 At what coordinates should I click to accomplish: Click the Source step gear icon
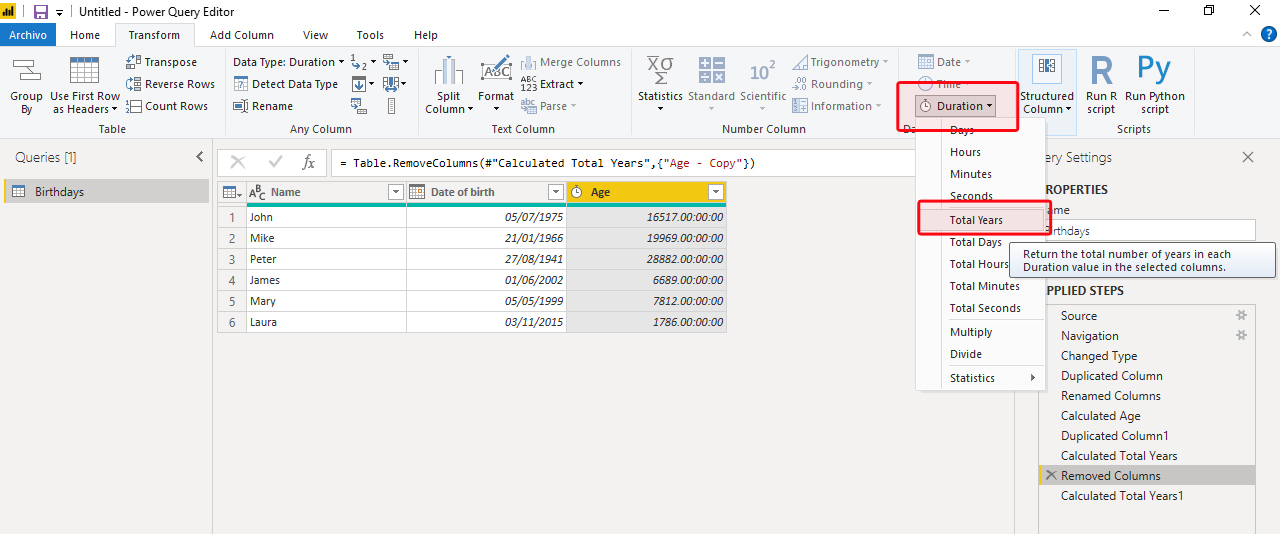point(1241,315)
